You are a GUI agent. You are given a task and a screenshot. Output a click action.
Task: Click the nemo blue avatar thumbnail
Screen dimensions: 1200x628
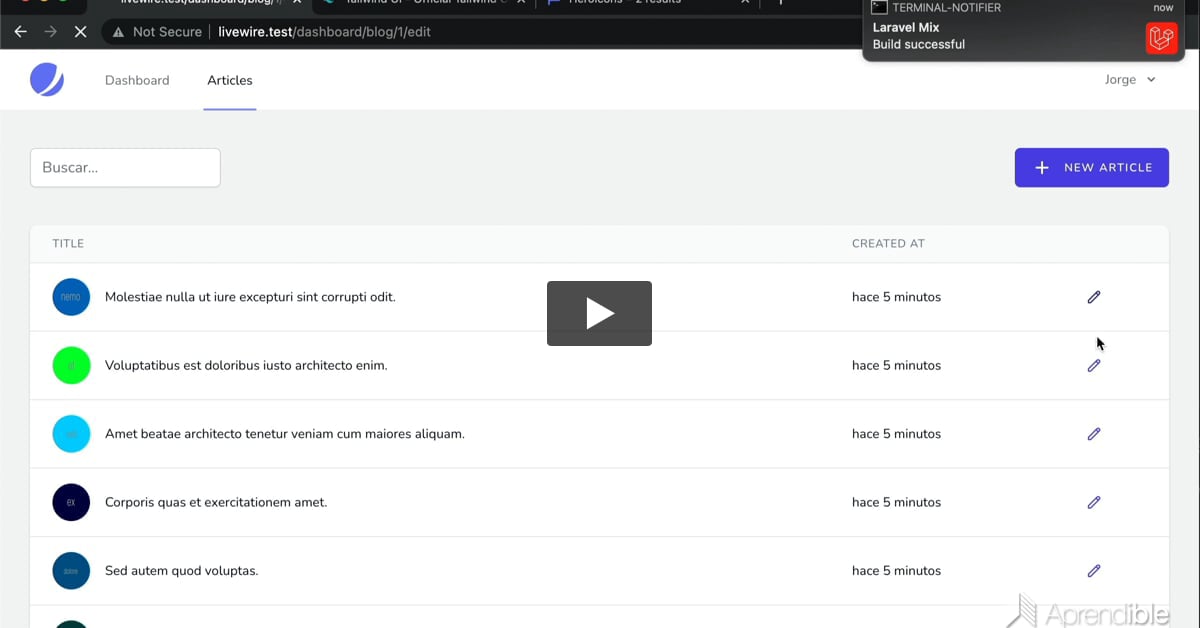point(71,297)
